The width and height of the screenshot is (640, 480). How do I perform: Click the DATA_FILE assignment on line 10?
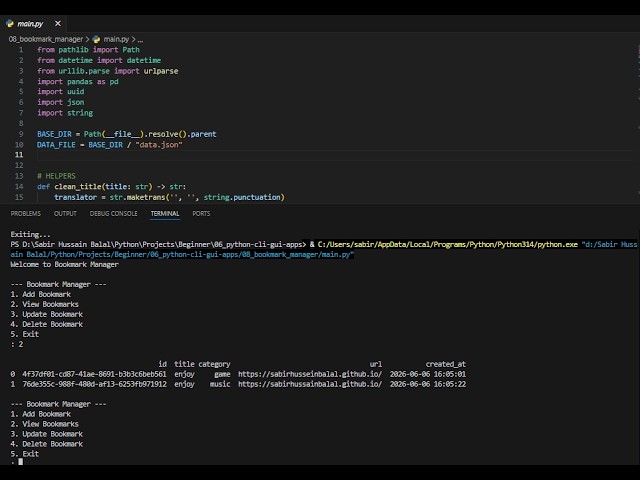pos(110,144)
